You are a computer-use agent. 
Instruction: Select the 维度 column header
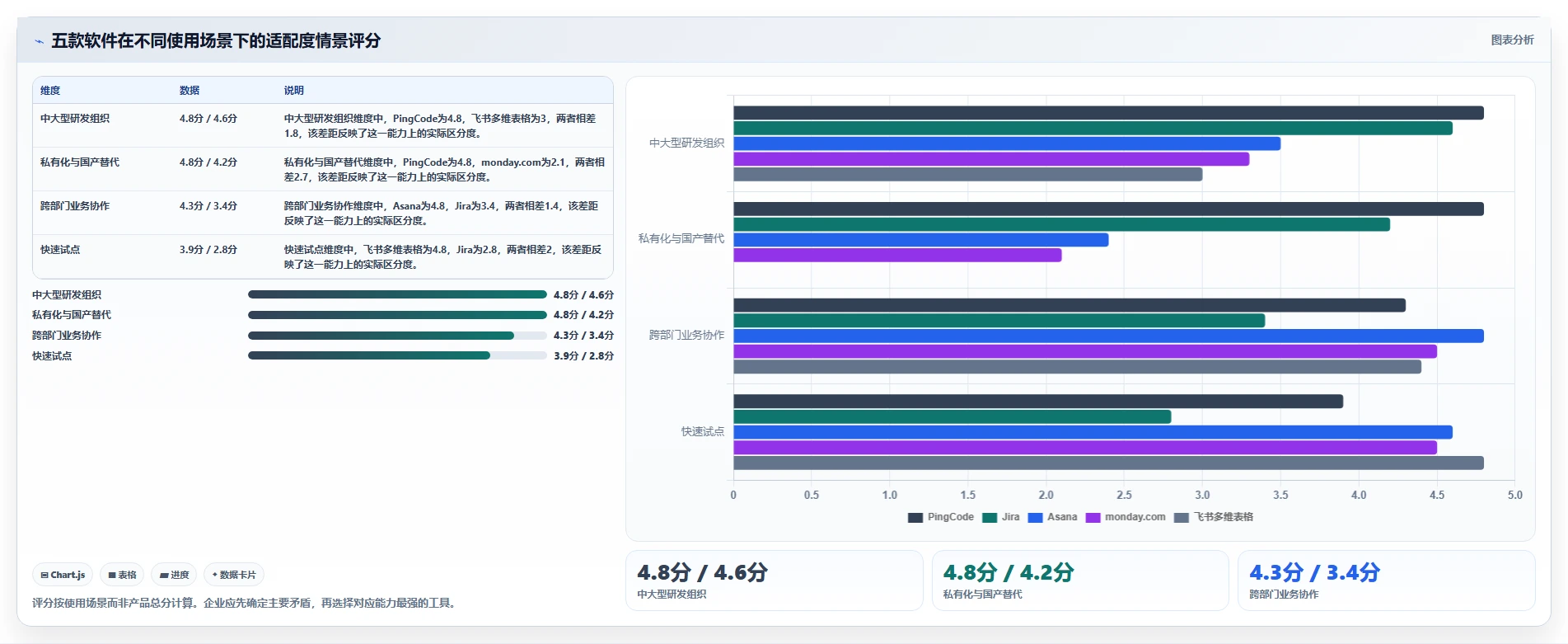tap(50, 91)
